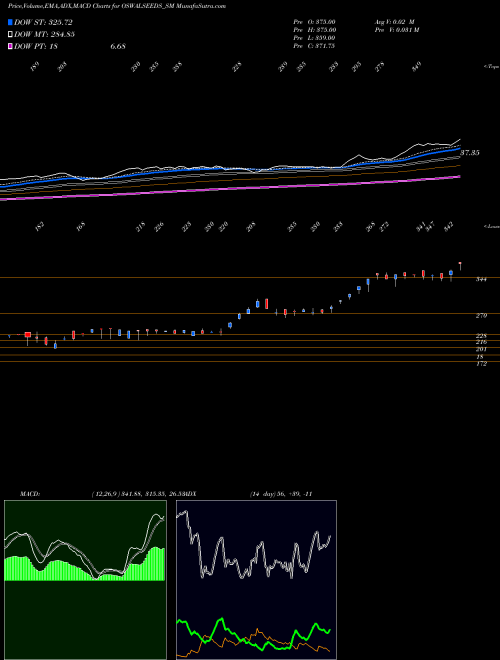Click the <Lows marker label at right edge
The width and height of the screenshot is (500, 660).
491,226
